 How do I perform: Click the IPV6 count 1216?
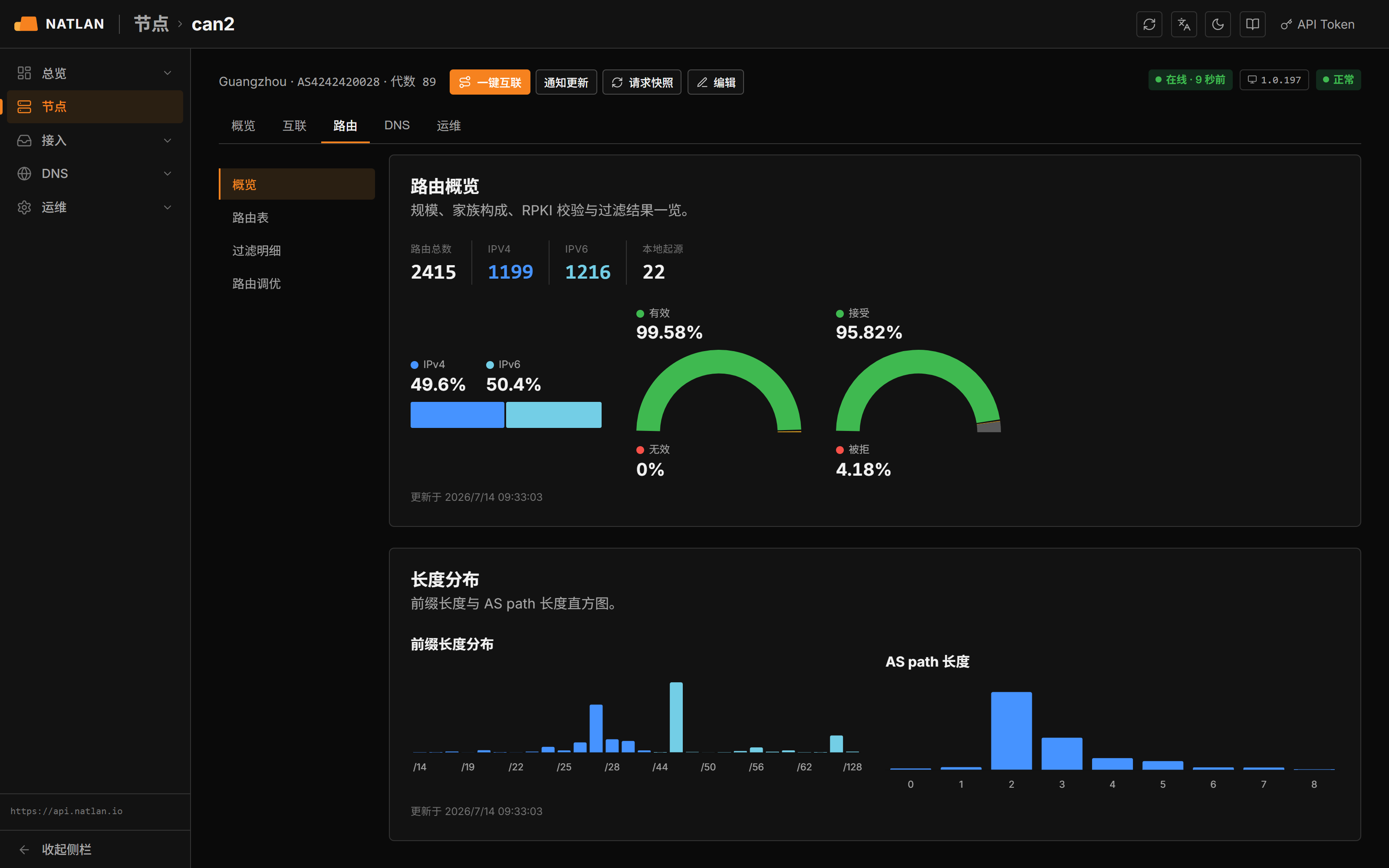tap(588, 272)
